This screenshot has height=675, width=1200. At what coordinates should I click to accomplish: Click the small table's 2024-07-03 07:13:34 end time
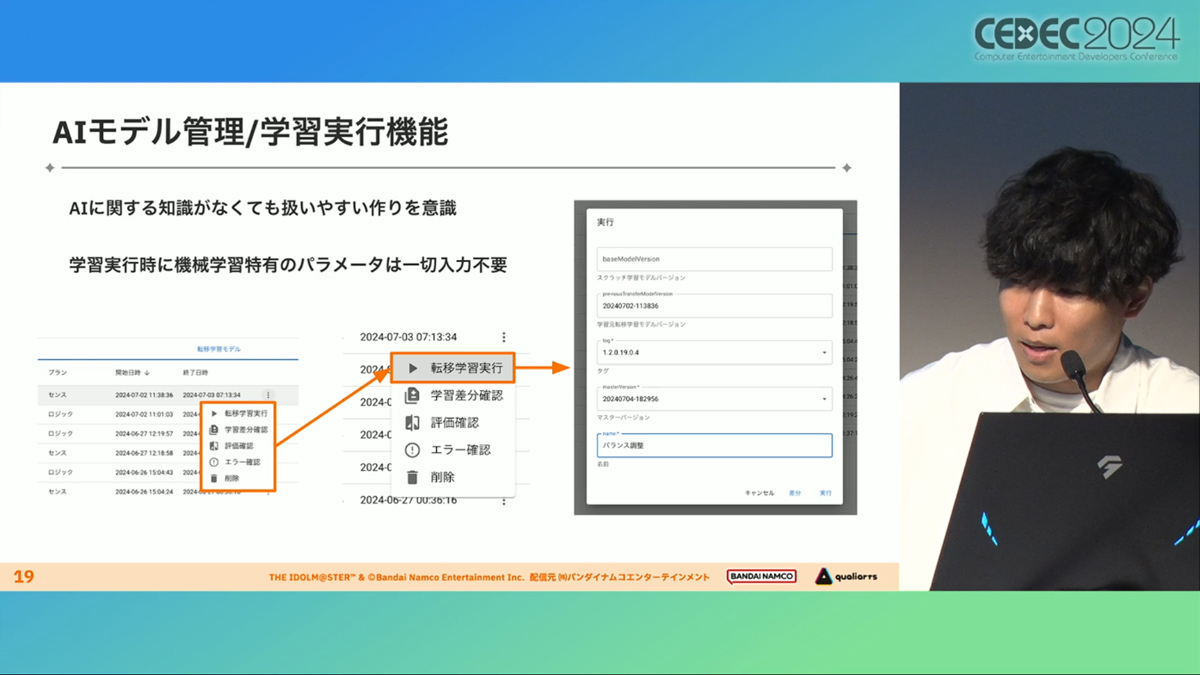coord(211,395)
